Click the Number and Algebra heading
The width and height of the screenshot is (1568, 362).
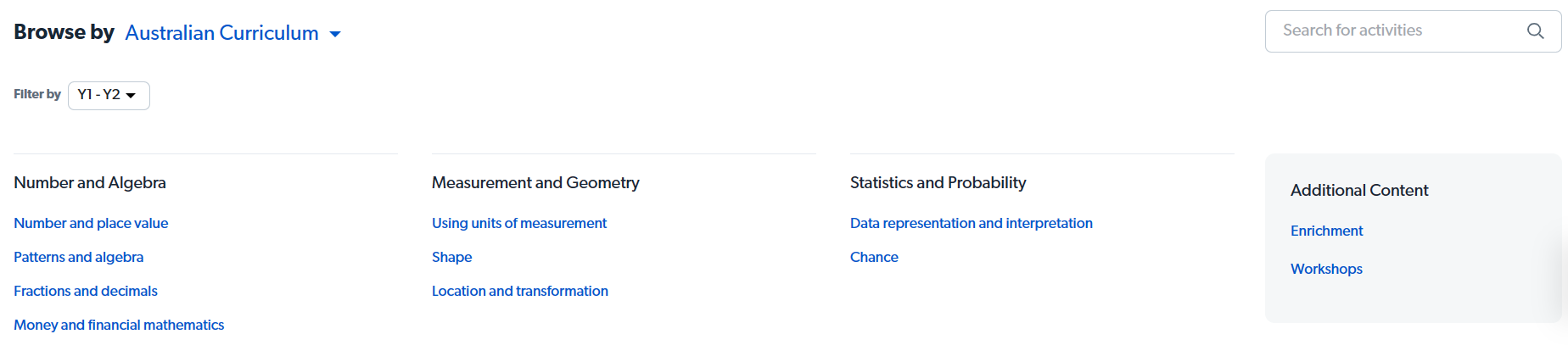[x=90, y=182]
